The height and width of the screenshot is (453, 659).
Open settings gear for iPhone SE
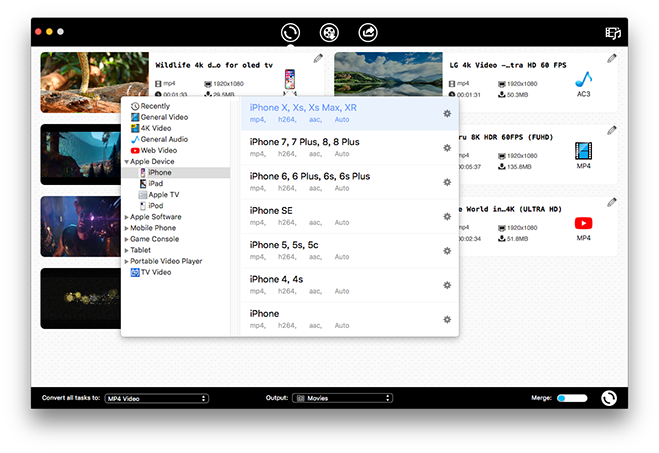tap(447, 216)
